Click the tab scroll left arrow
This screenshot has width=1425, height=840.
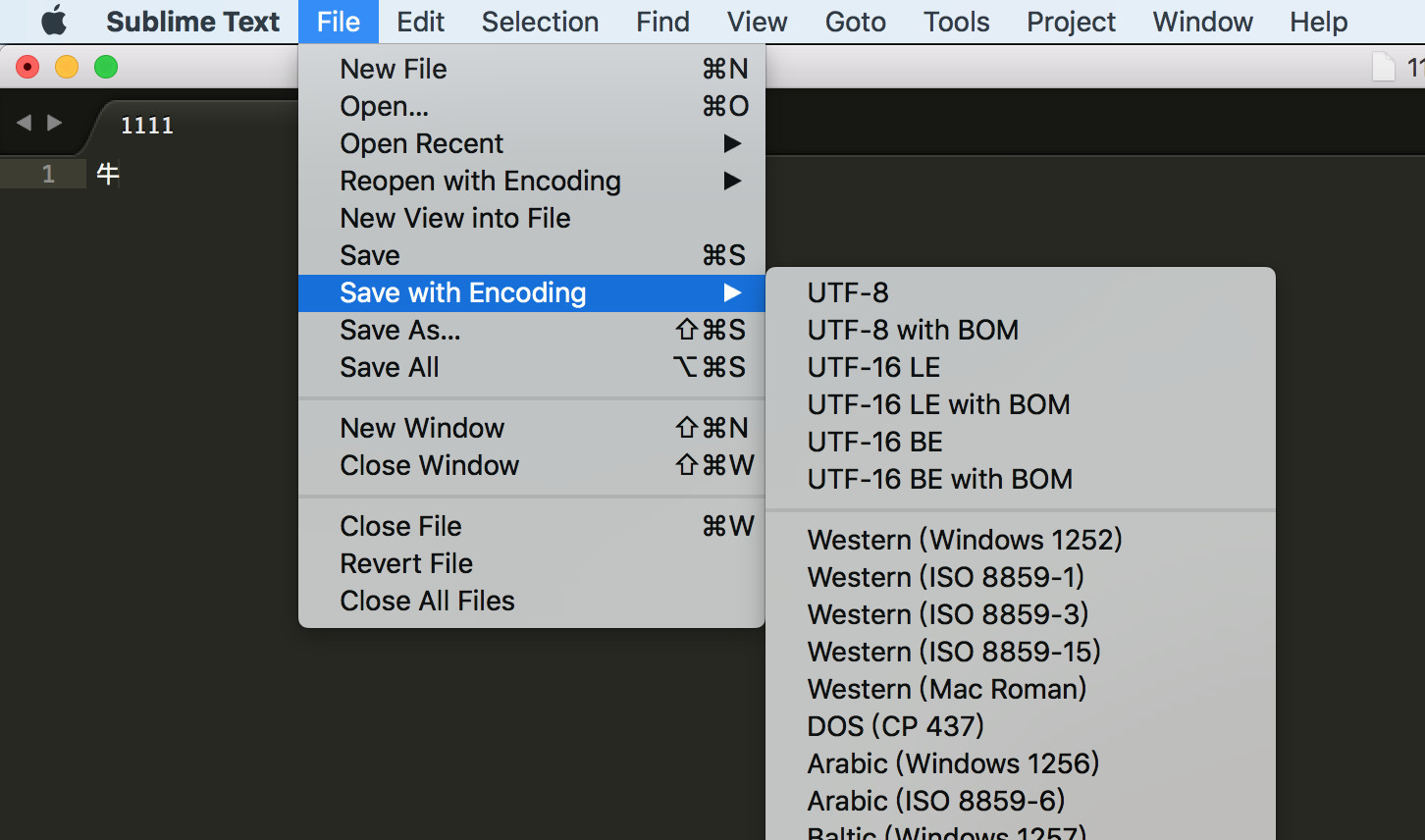[x=25, y=123]
